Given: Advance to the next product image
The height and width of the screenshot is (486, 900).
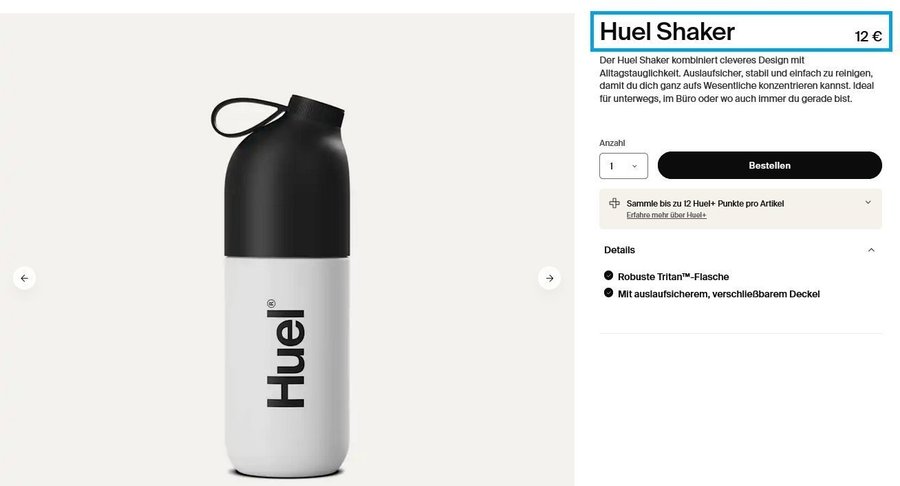Looking at the screenshot, I should pos(549,278).
